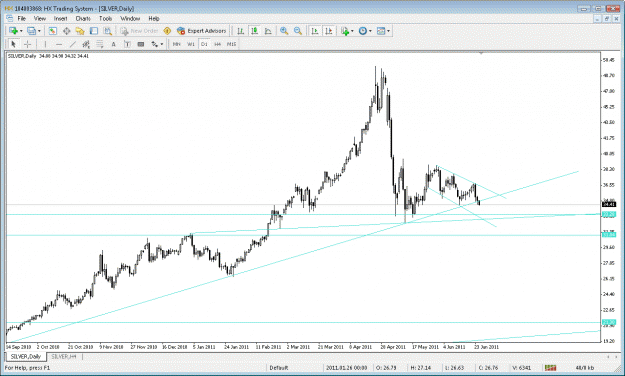Click the Default profile status bar entry
The image size is (625, 376).
[279, 368]
